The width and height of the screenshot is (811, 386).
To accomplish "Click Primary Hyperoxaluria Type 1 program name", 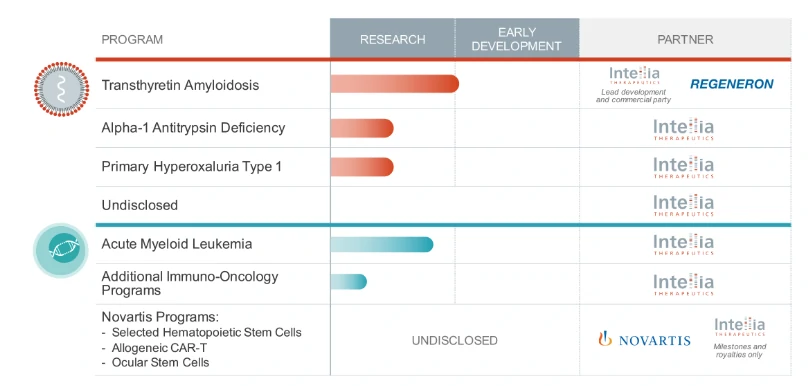I will [x=191, y=167].
